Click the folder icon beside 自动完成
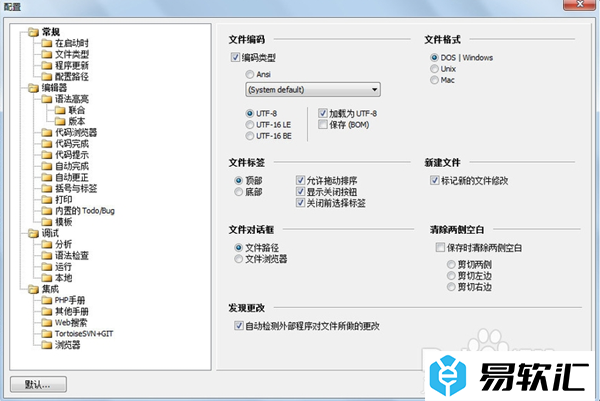This screenshot has width=600, height=401. pyautogui.click(x=47, y=166)
